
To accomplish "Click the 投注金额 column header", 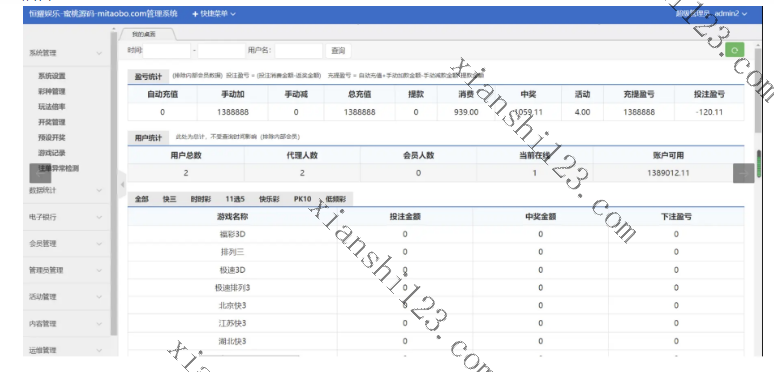I will coord(405,217).
